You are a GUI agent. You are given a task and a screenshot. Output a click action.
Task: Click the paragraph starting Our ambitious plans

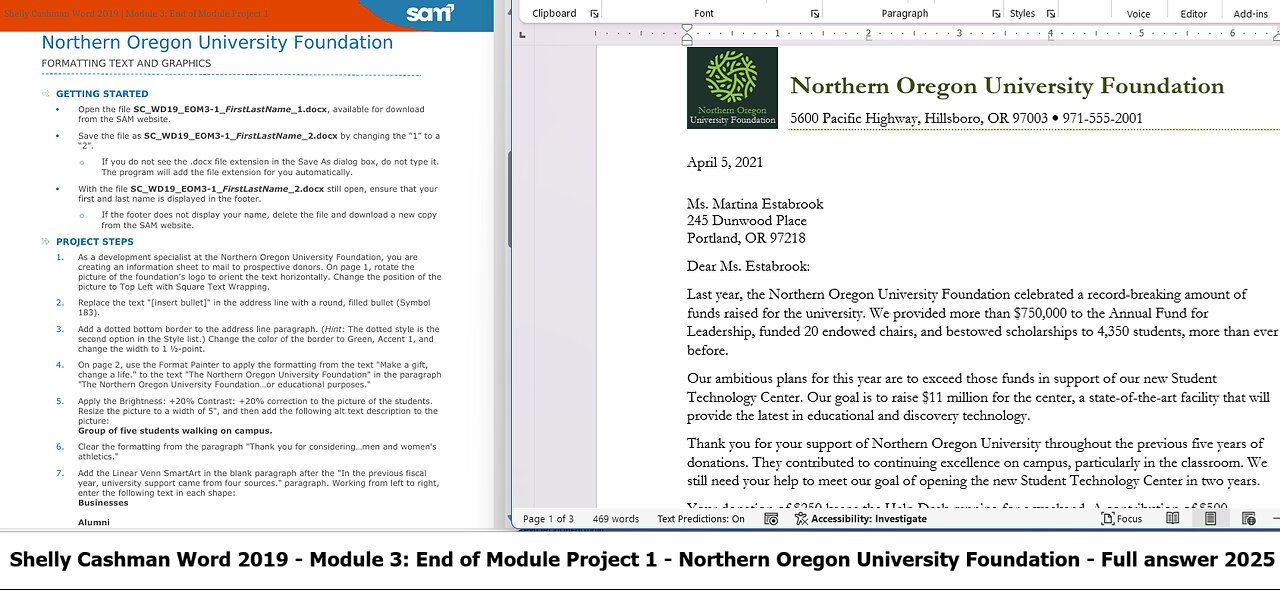click(979, 397)
